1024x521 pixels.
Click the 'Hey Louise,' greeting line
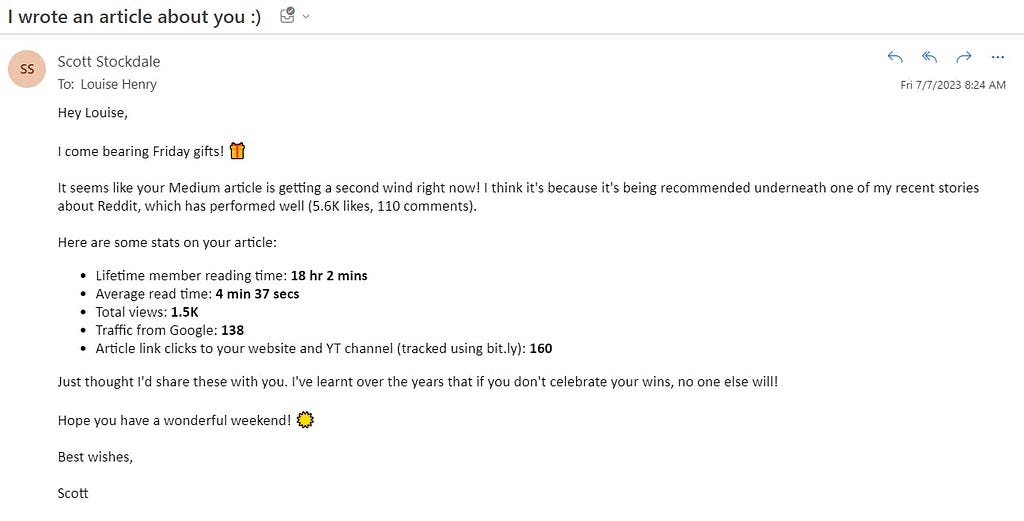tap(93, 113)
